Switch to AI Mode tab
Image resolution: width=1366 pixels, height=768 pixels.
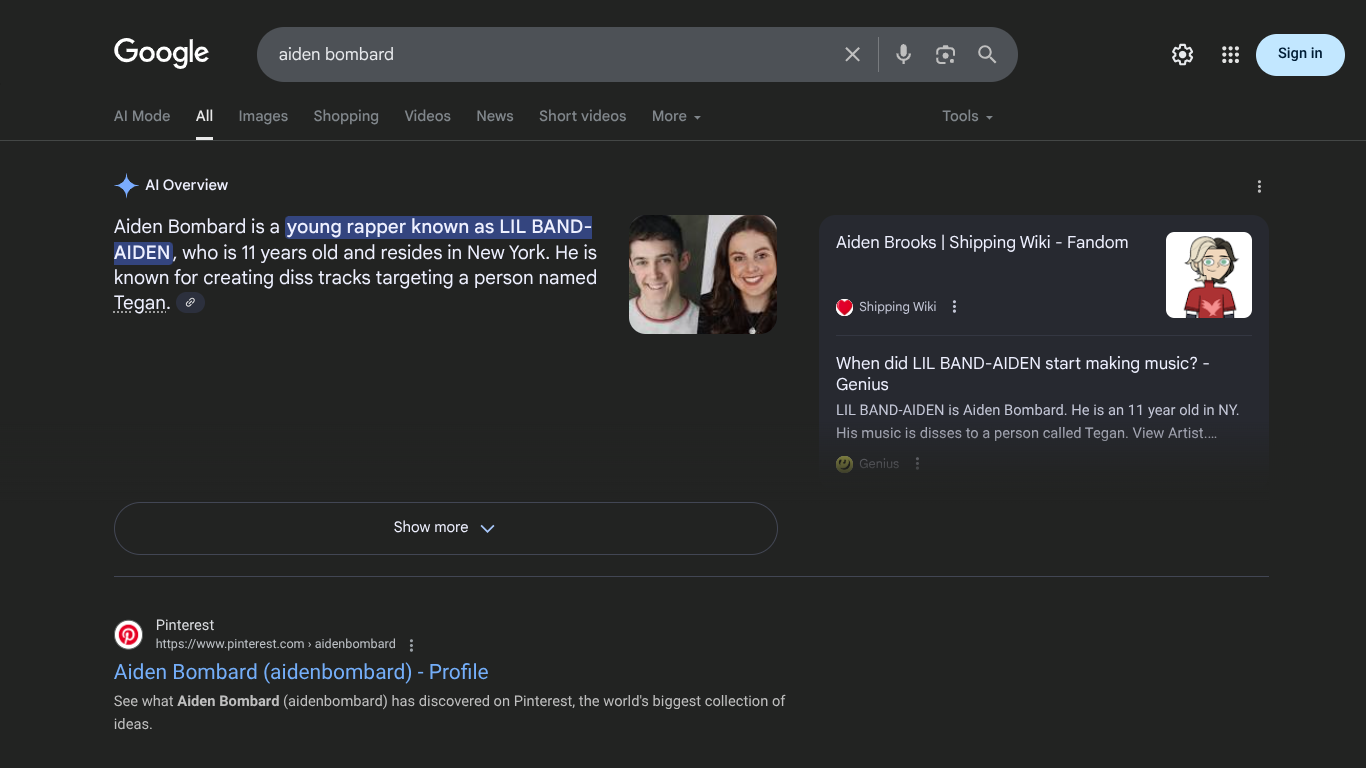142,116
